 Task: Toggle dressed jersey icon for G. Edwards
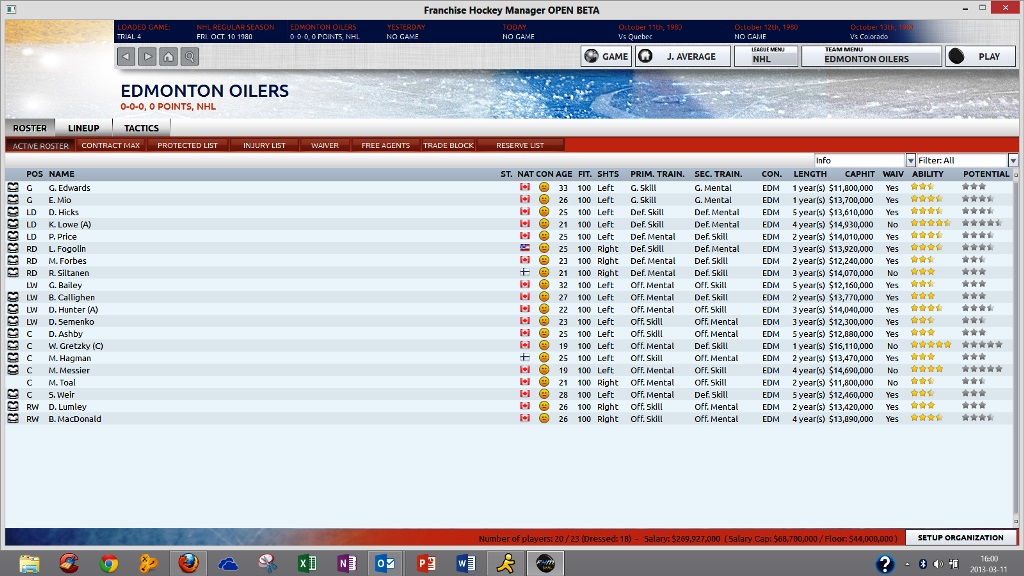(13, 187)
